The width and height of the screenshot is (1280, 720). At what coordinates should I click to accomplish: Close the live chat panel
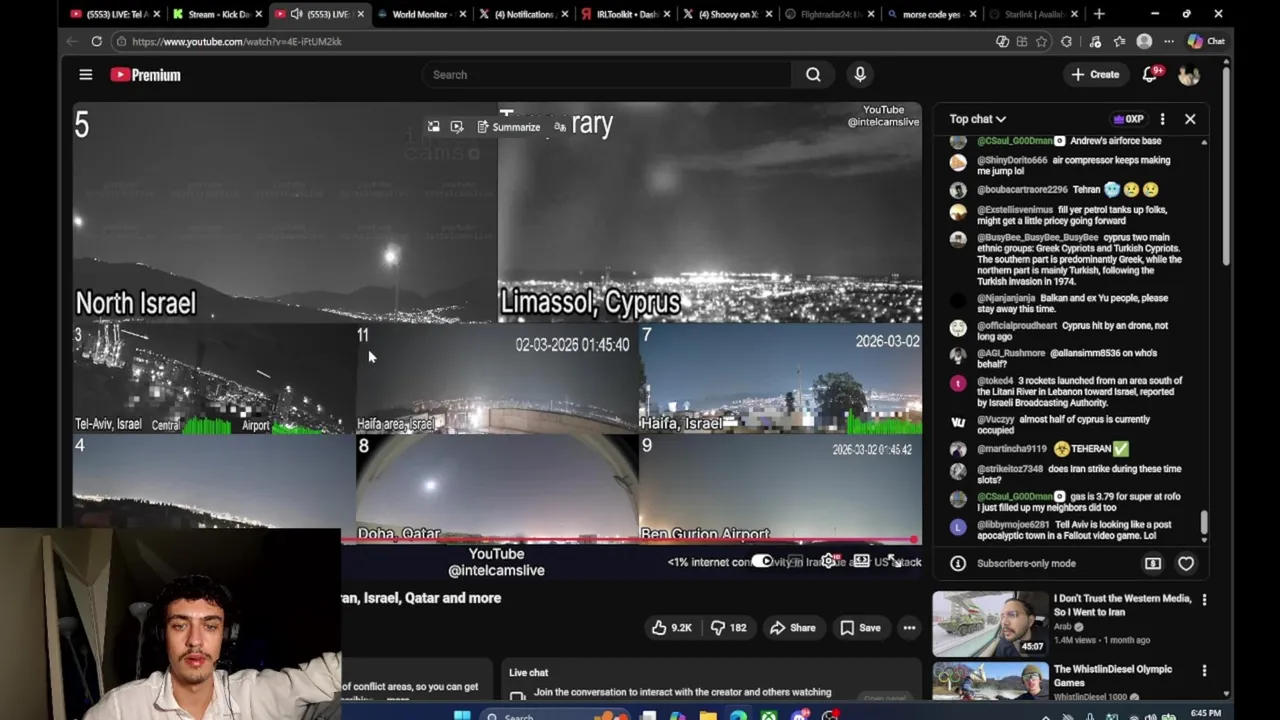pyautogui.click(x=1190, y=119)
